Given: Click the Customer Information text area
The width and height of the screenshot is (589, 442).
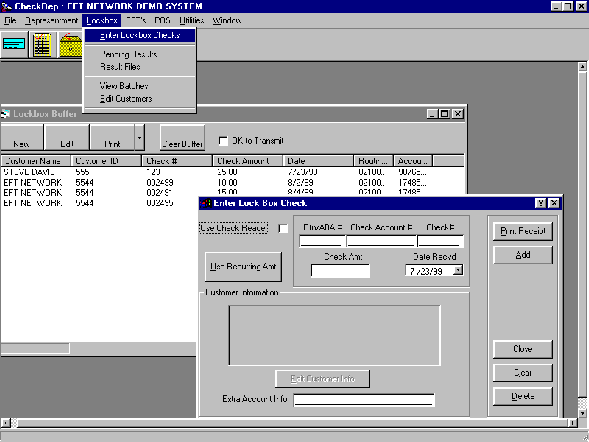Looking at the screenshot, I should (x=334, y=335).
